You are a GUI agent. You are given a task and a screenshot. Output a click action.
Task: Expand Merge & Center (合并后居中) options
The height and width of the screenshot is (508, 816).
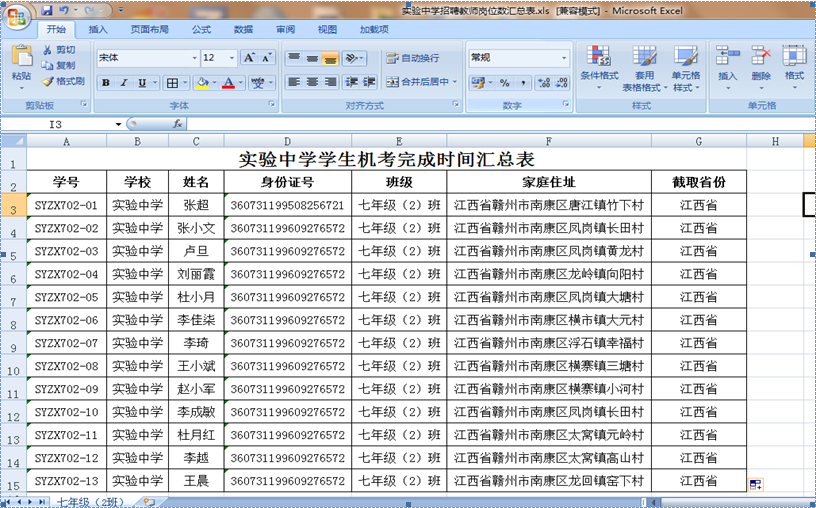(x=454, y=82)
